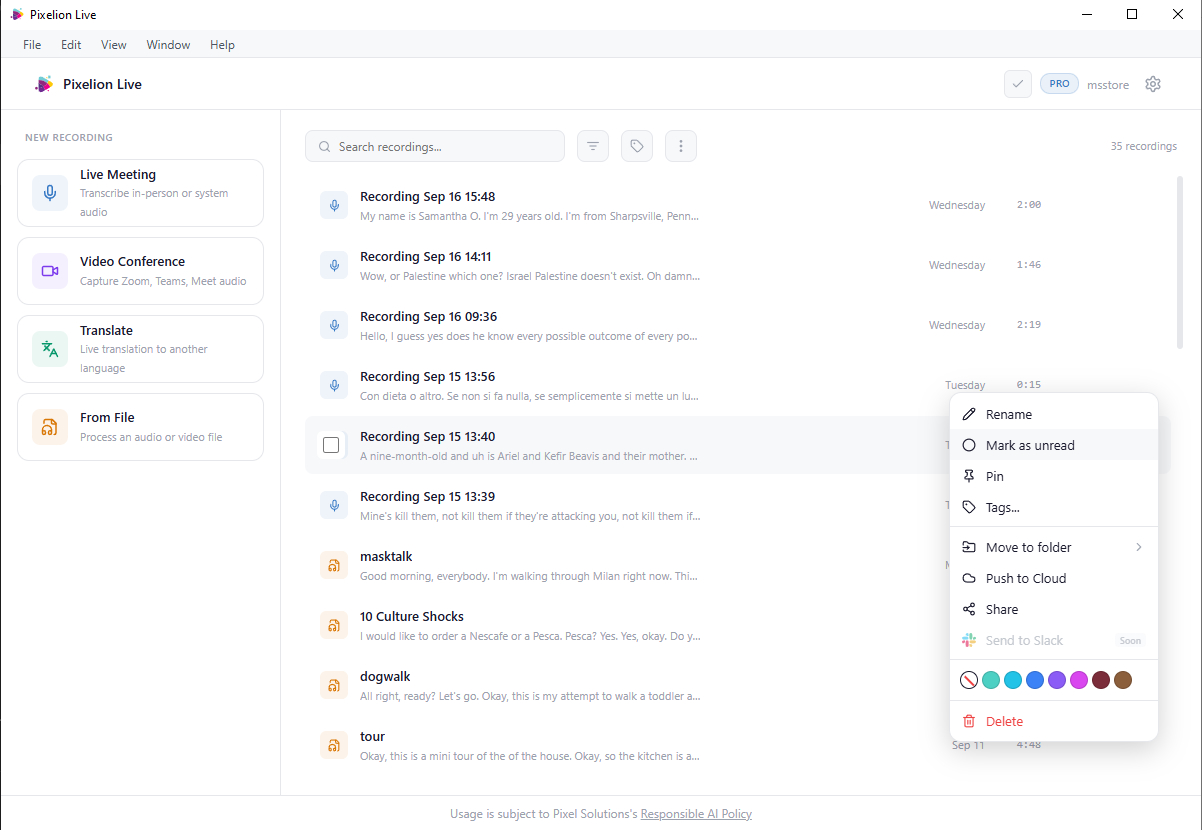
Task: Click the Pixelion Live logo in header
Action: (x=43, y=84)
